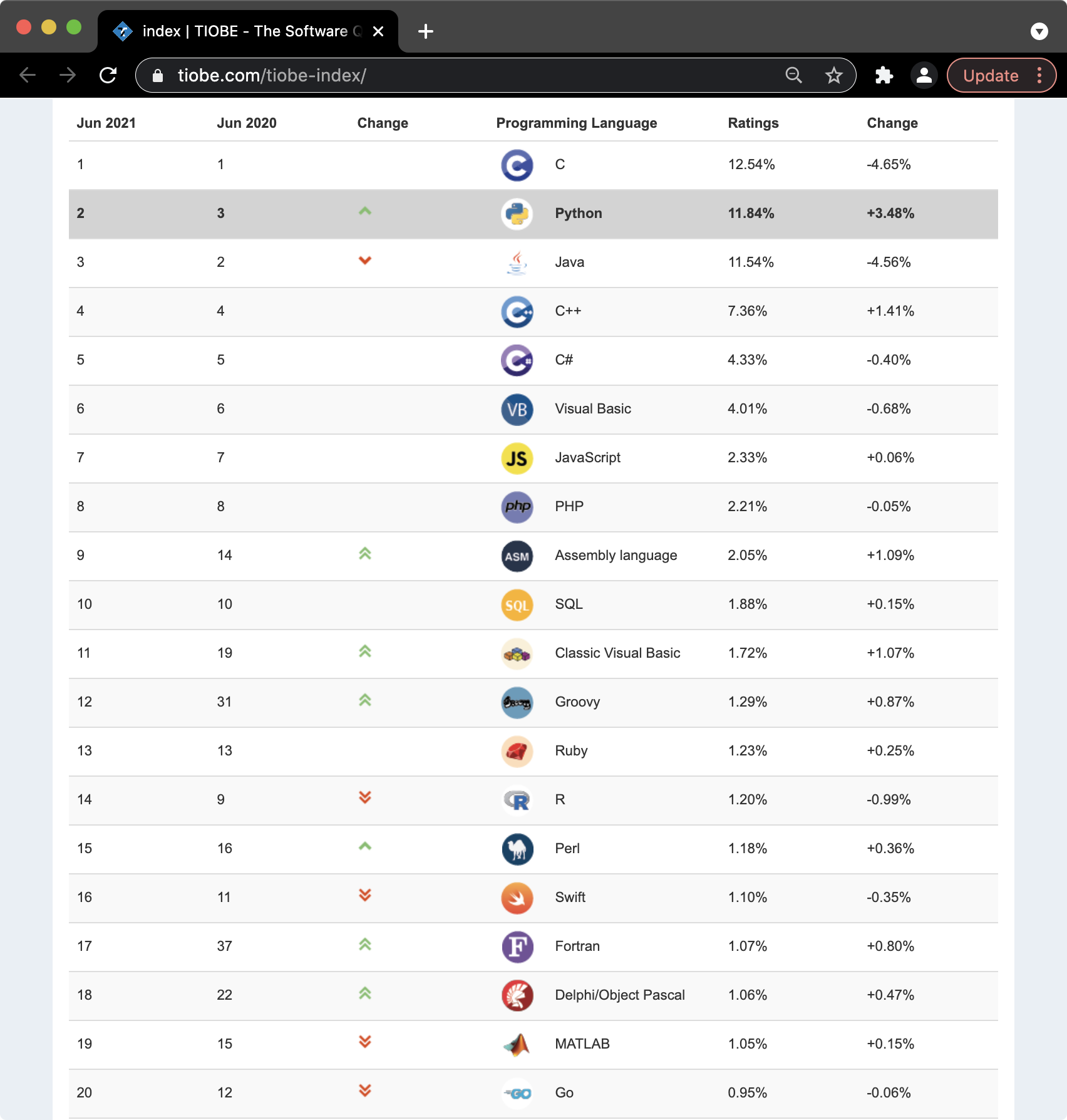Go forward using the browser forward arrow

[68, 76]
